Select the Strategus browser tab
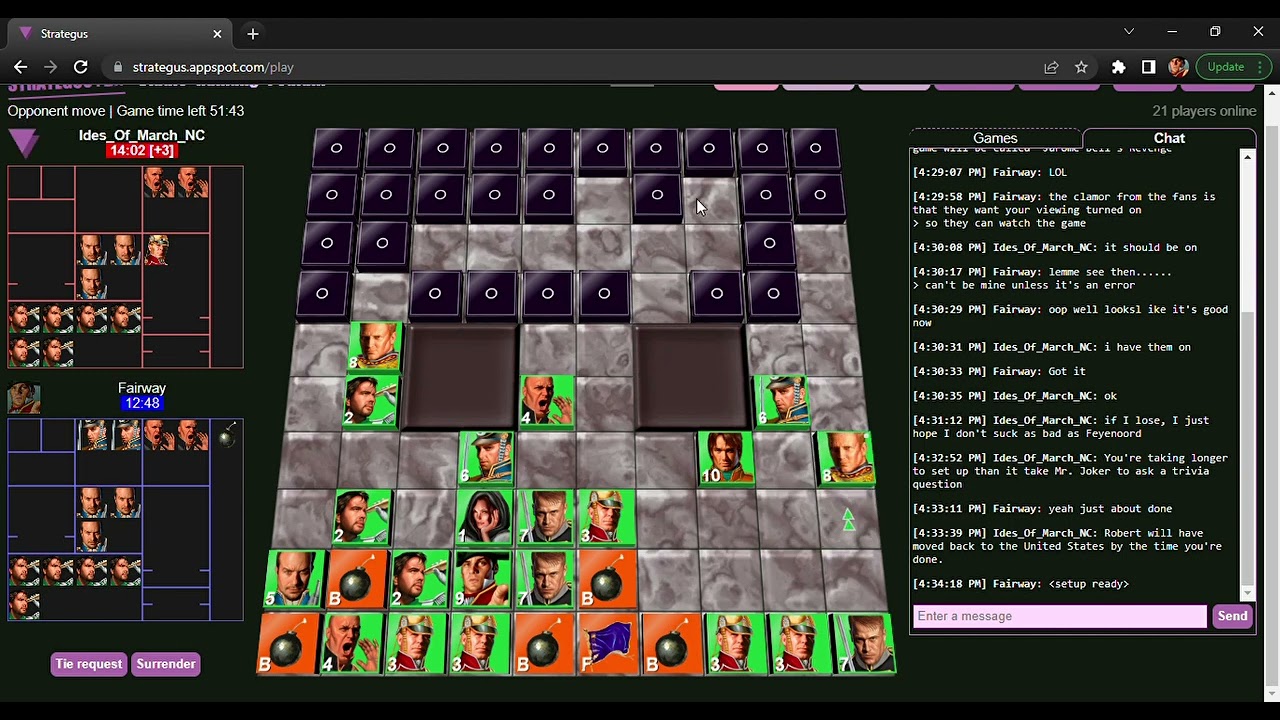1280x720 pixels. tap(119, 34)
